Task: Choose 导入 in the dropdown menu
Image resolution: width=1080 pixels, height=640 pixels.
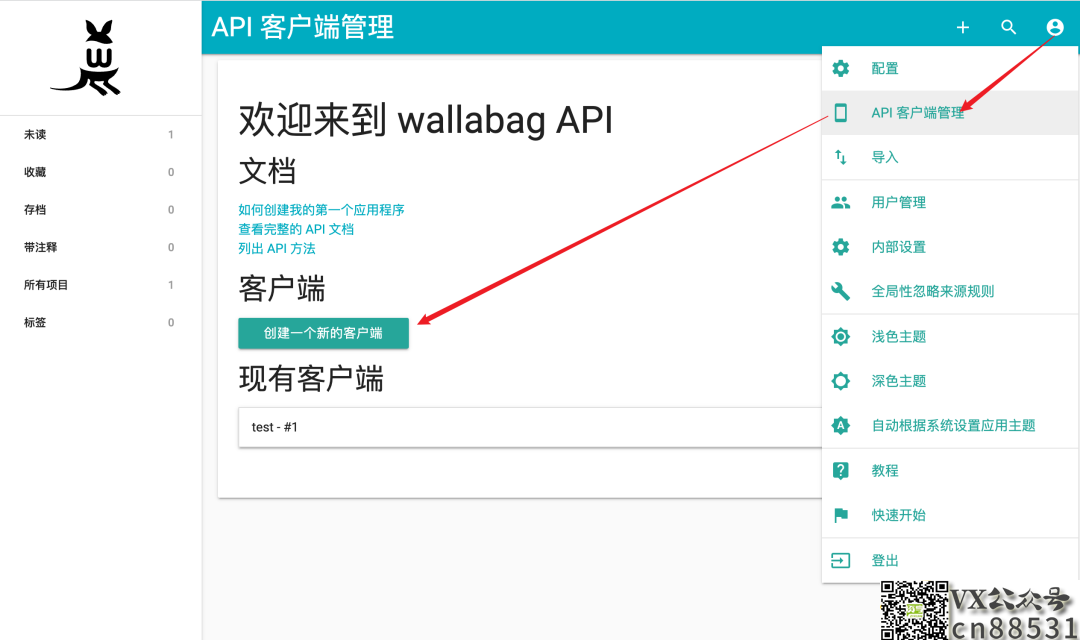Action: (950, 157)
